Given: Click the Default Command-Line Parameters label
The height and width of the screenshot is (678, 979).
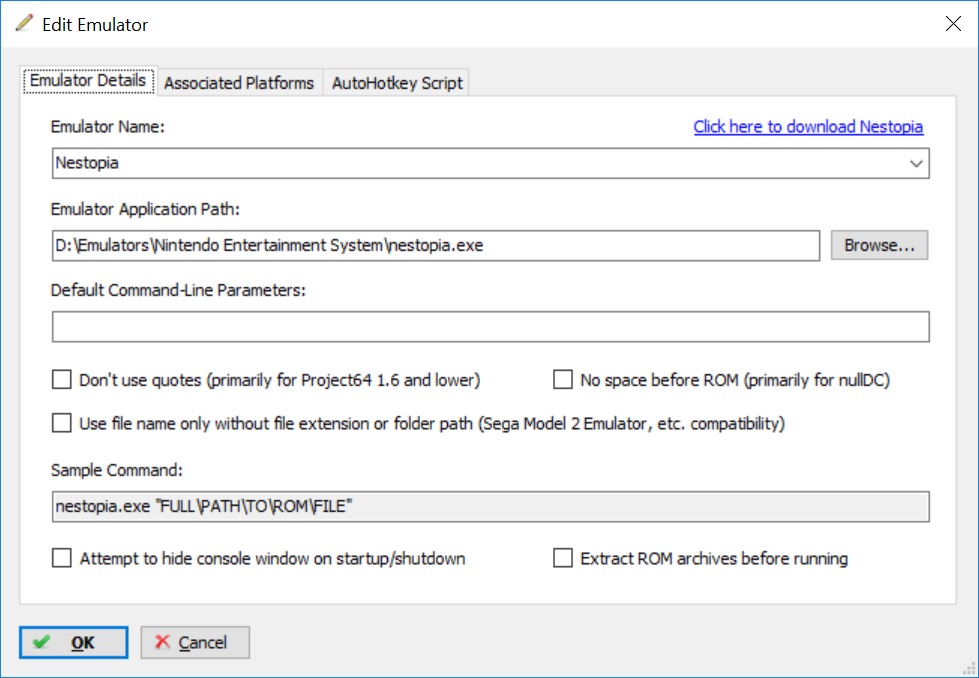Looking at the screenshot, I should tap(178, 290).
